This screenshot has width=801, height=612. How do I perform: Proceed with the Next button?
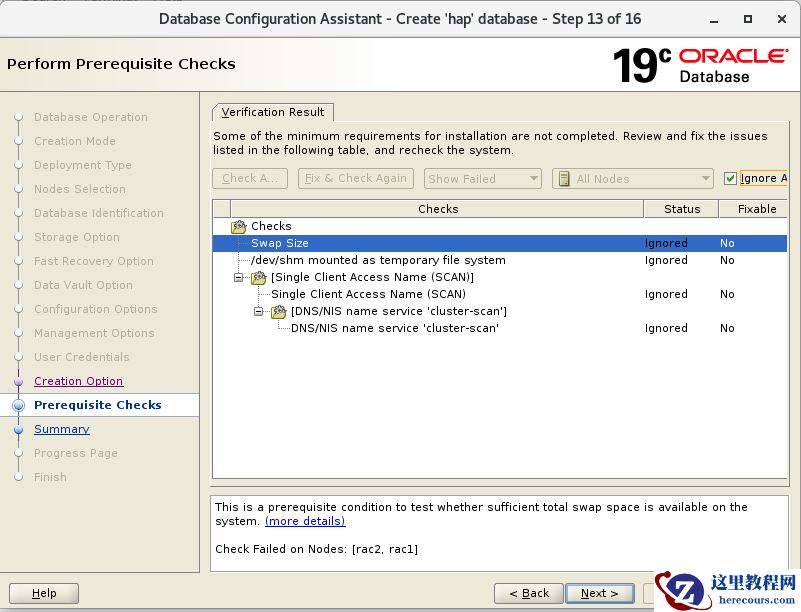600,593
